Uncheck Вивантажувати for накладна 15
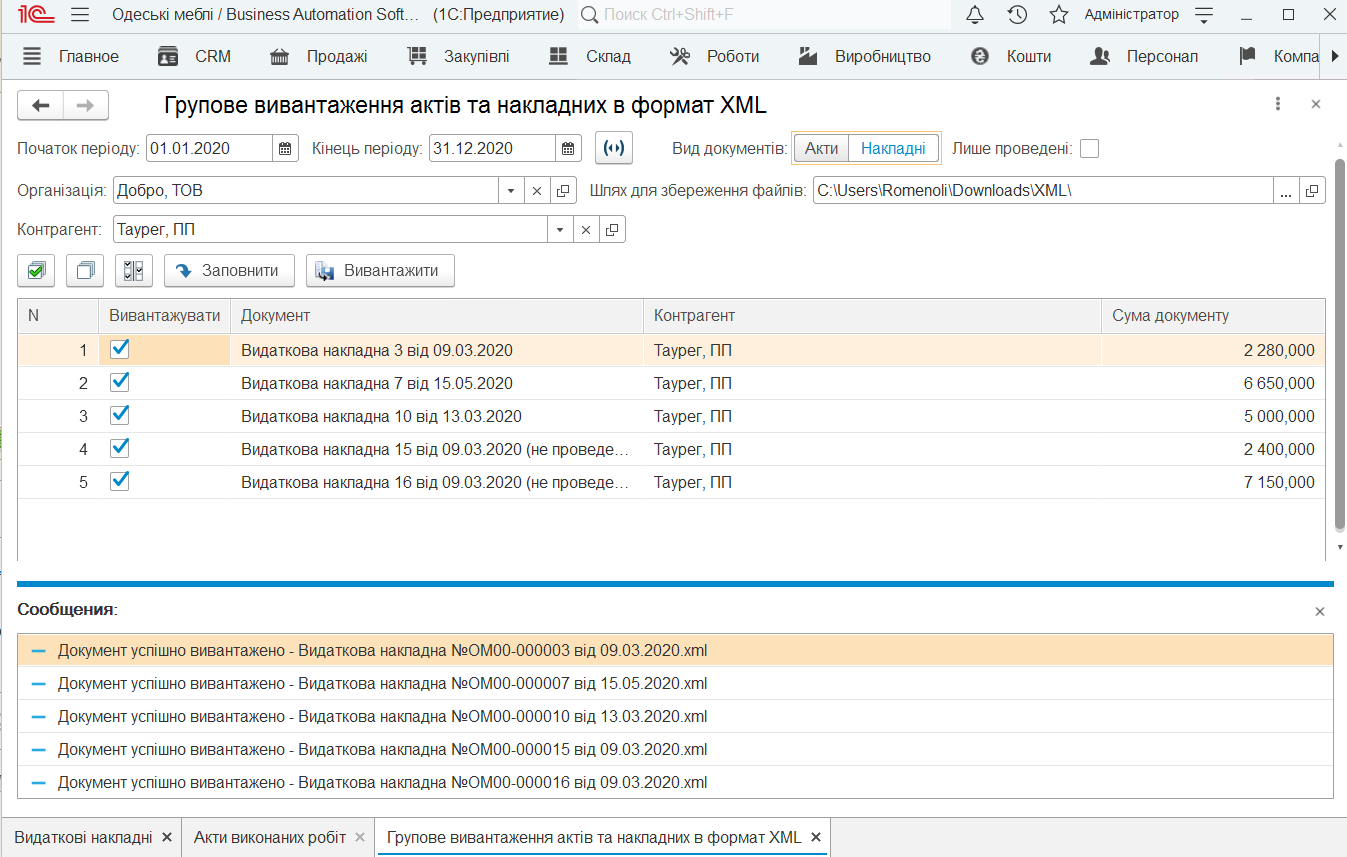 (x=120, y=448)
